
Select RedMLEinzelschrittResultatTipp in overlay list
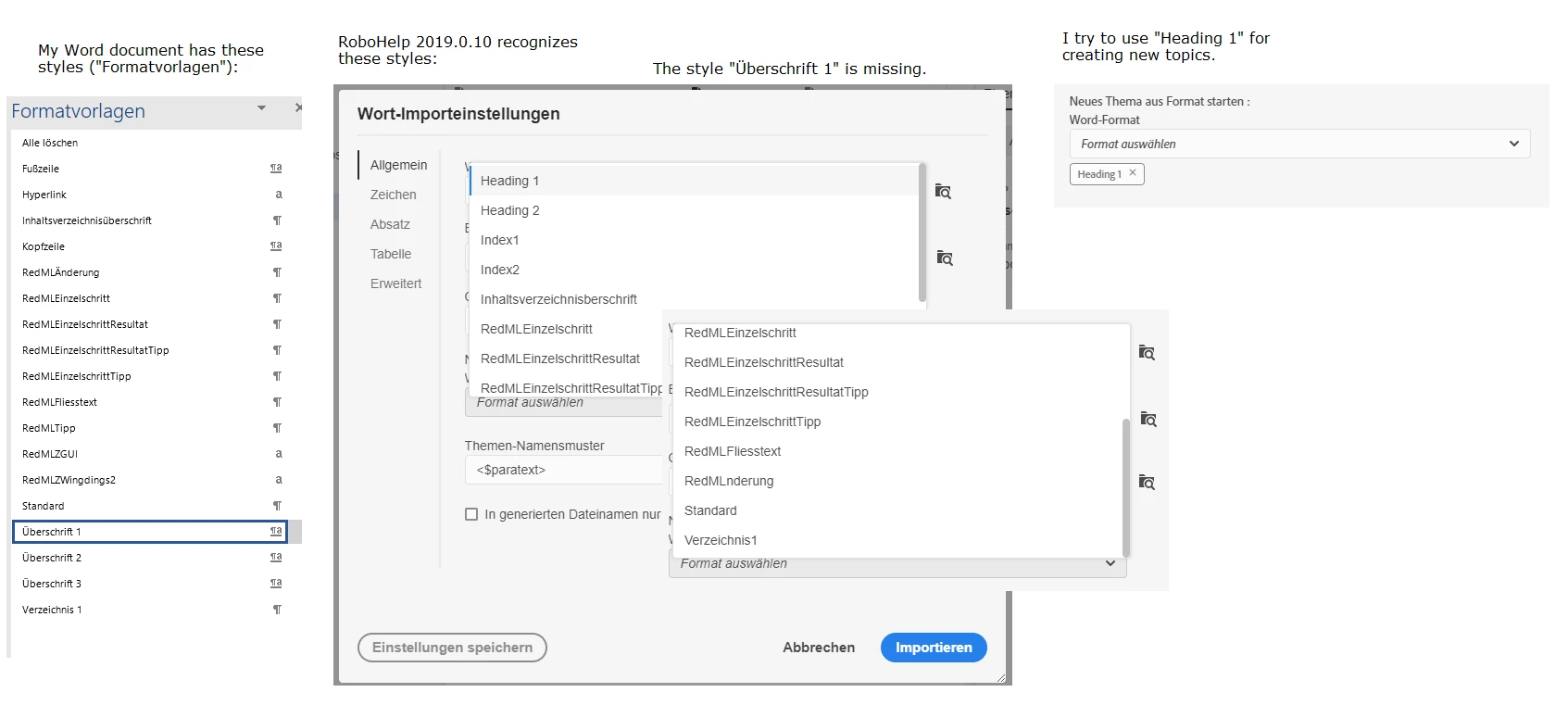click(x=897, y=392)
